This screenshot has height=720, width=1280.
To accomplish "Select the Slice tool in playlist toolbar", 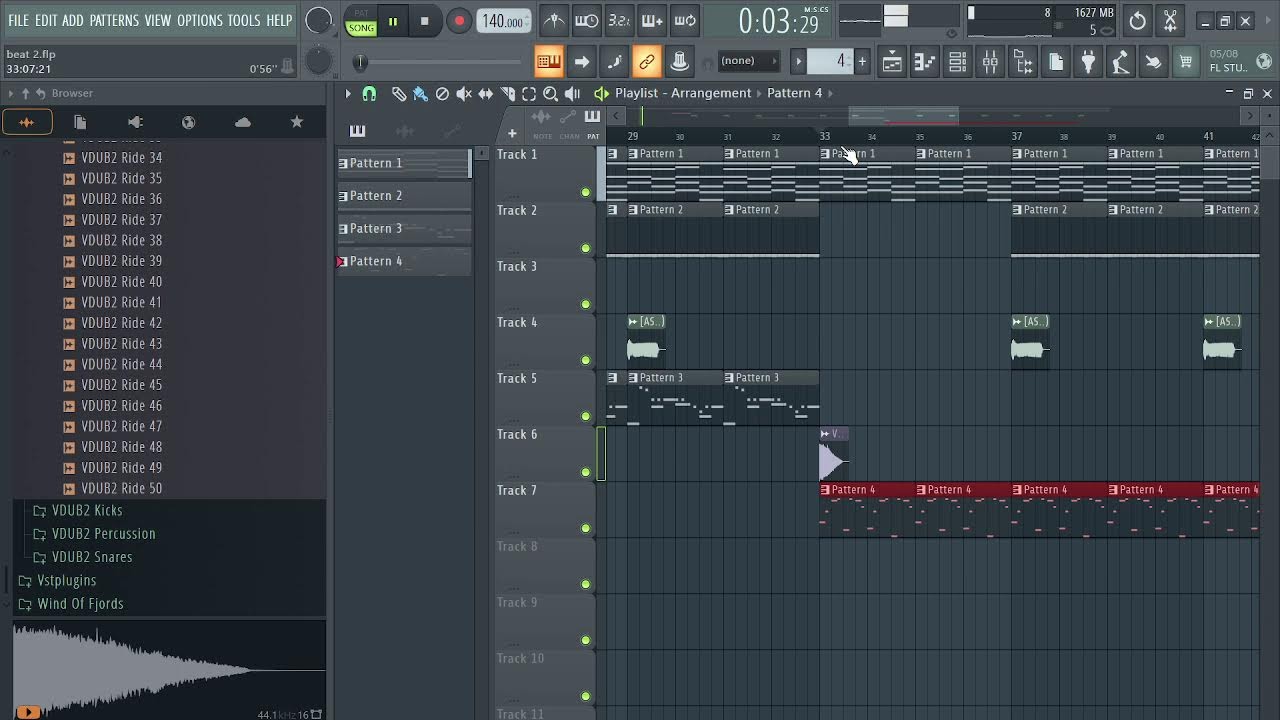I will [507, 93].
